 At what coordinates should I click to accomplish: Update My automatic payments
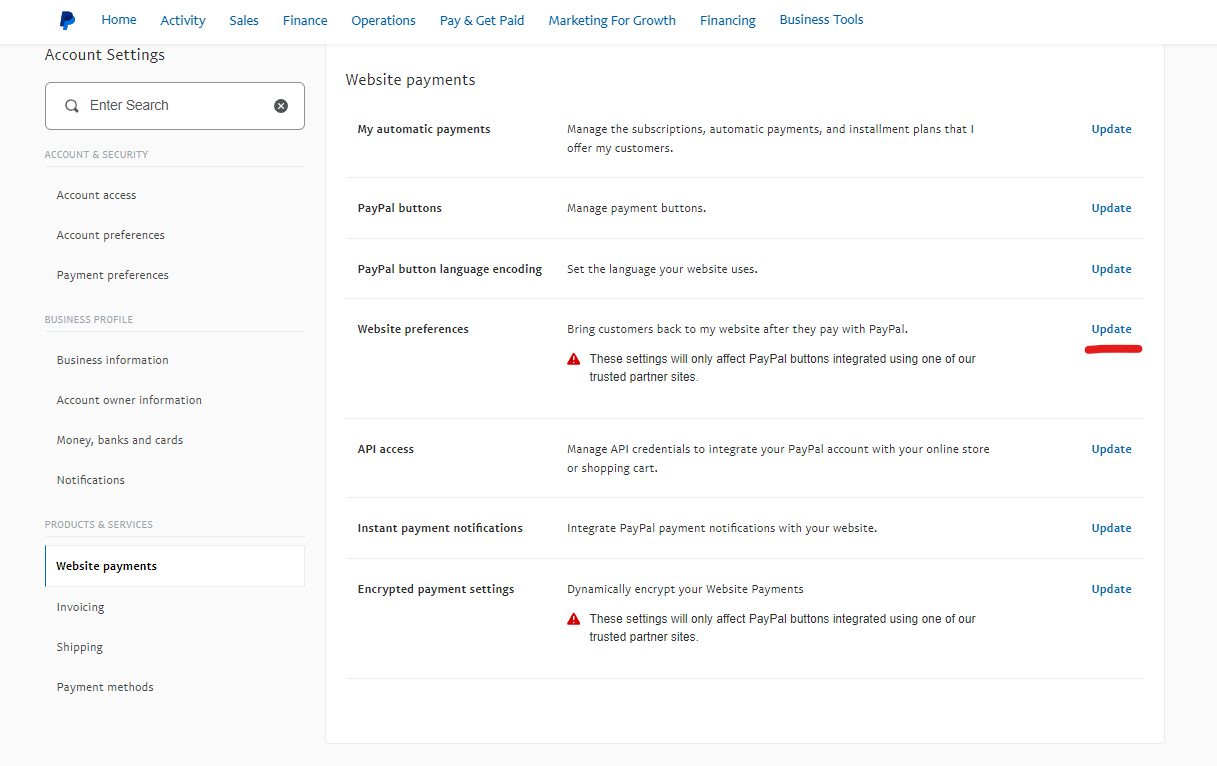coord(1111,129)
